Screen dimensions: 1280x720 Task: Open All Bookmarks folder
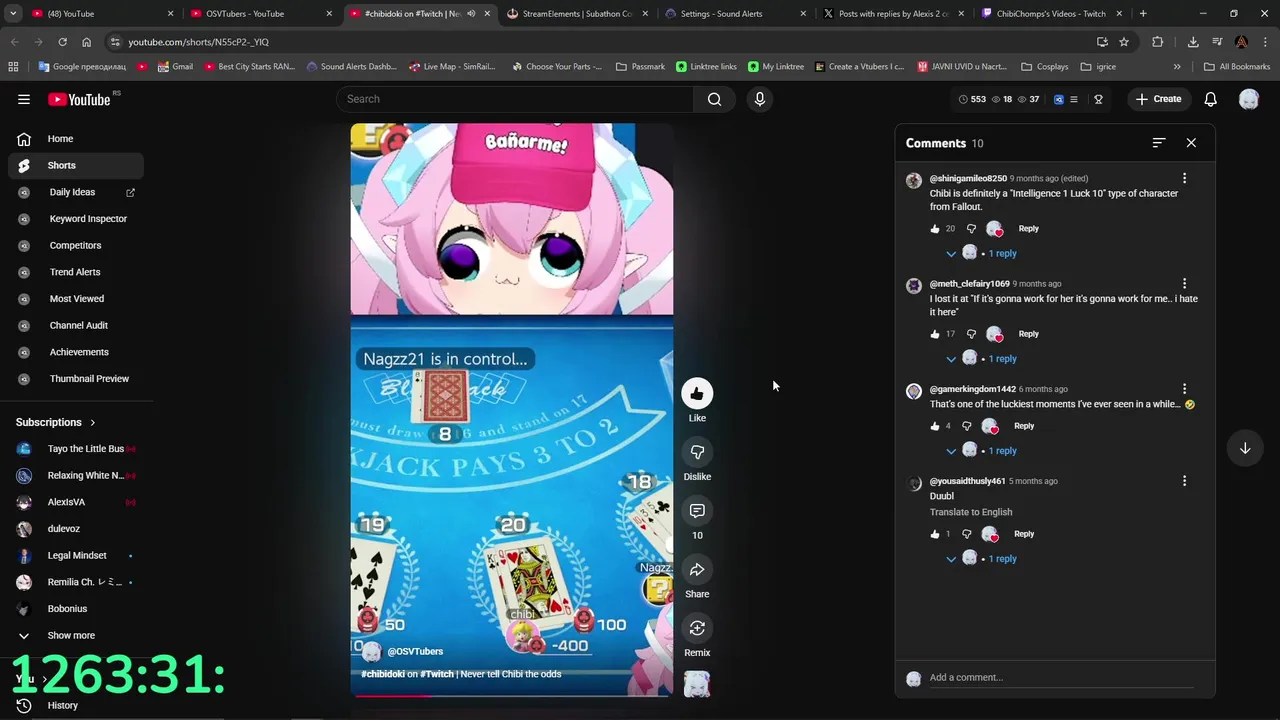tap(1237, 67)
